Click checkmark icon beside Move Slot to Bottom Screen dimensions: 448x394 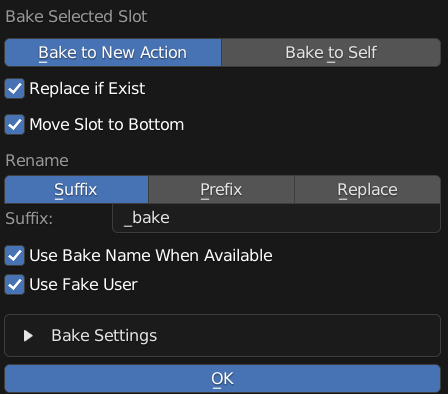(15, 125)
